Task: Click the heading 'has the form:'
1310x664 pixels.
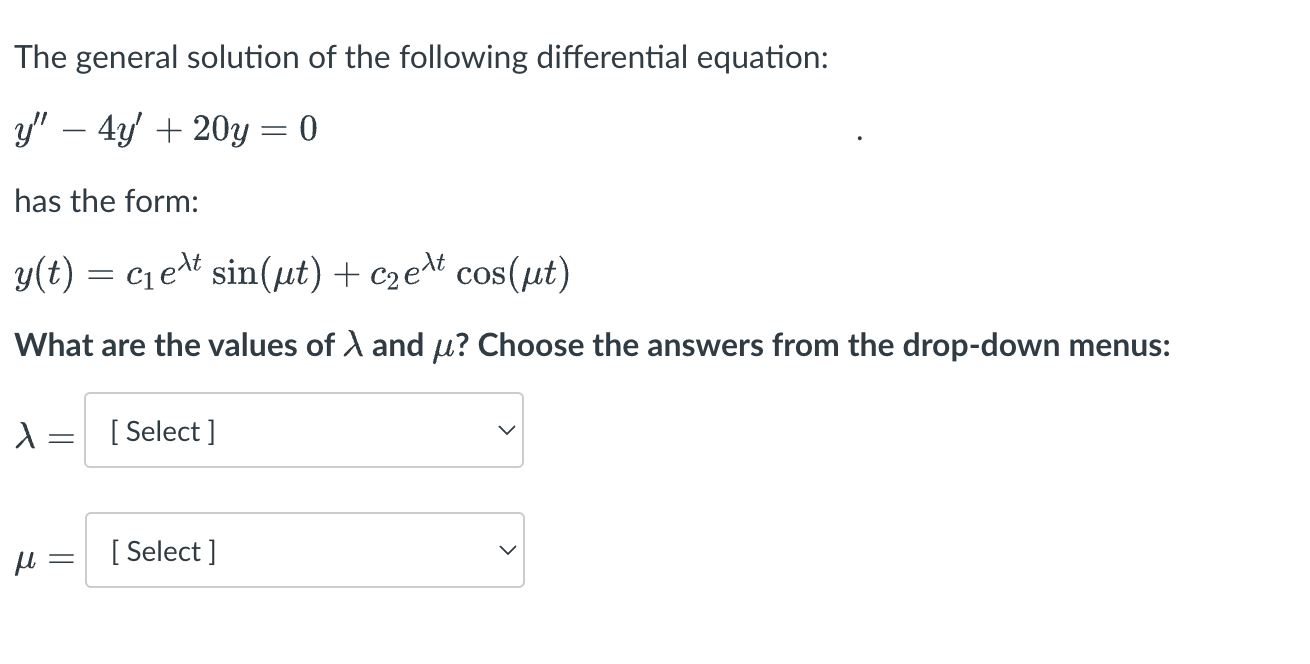Action: pyautogui.click(x=105, y=201)
